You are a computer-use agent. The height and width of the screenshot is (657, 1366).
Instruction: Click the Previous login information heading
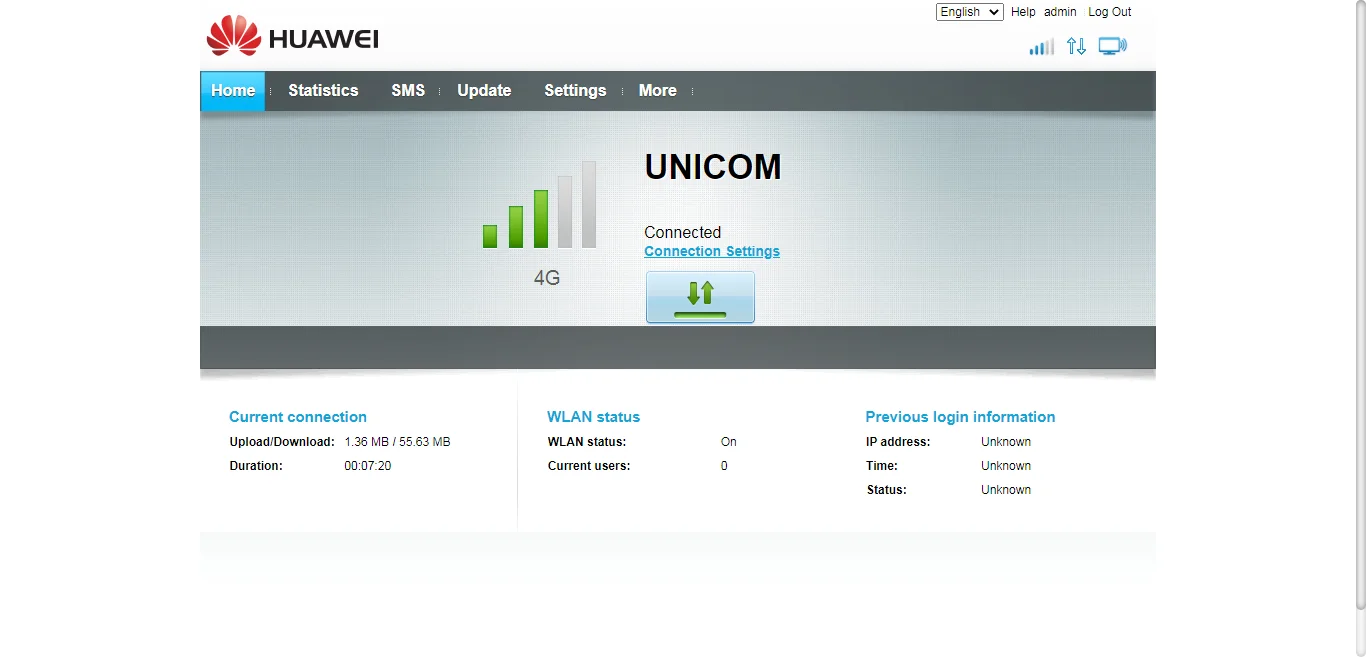pyautogui.click(x=960, y=417)
